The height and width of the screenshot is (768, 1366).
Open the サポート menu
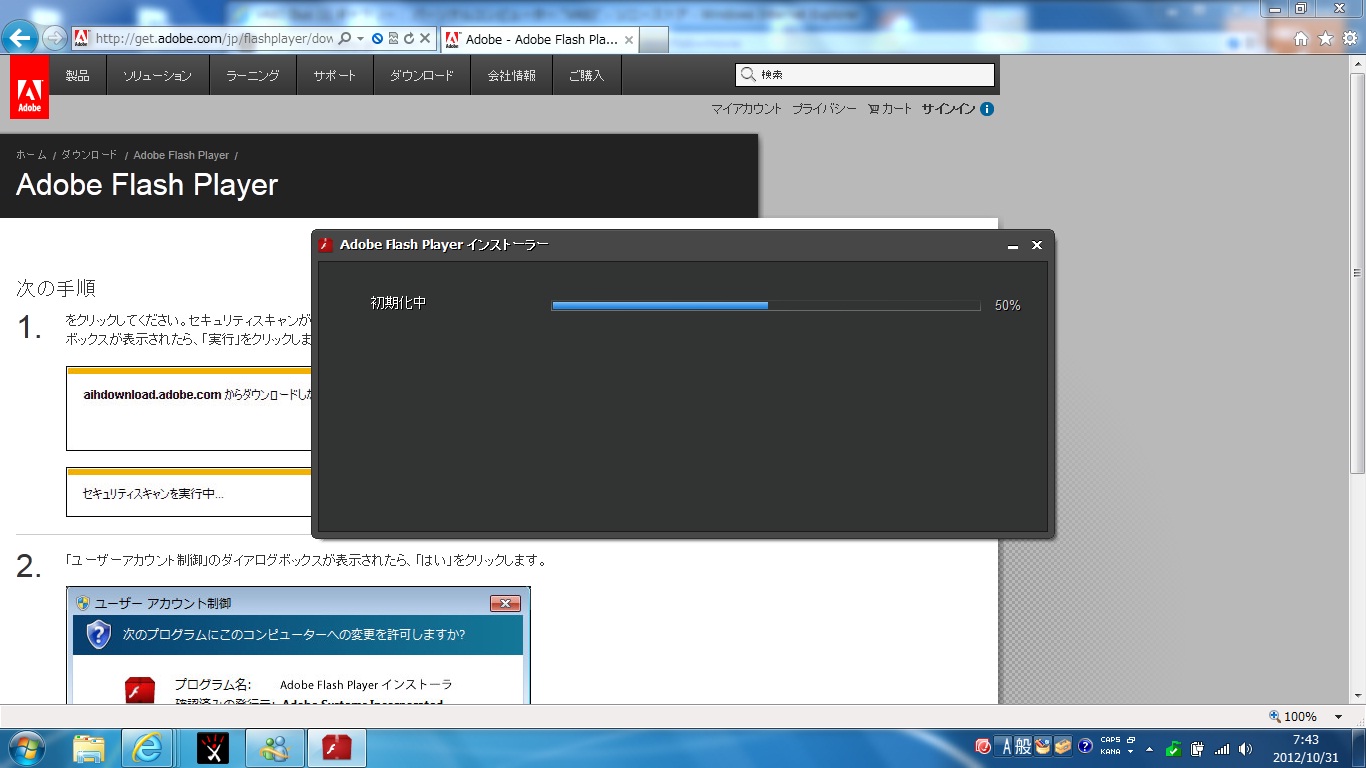point(334,75)
